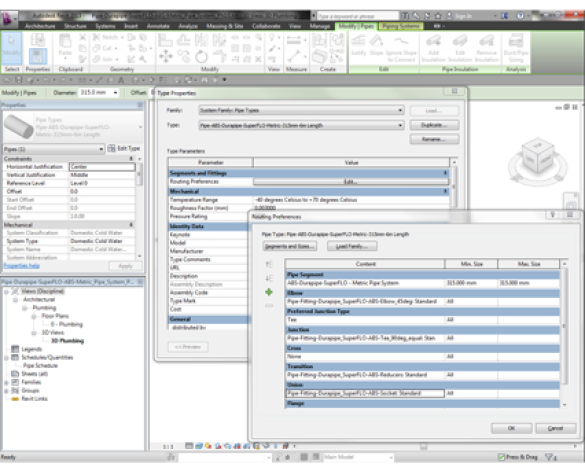
Task: Click the Slope pipe edit icon
Action: click(x=376, y=45)
